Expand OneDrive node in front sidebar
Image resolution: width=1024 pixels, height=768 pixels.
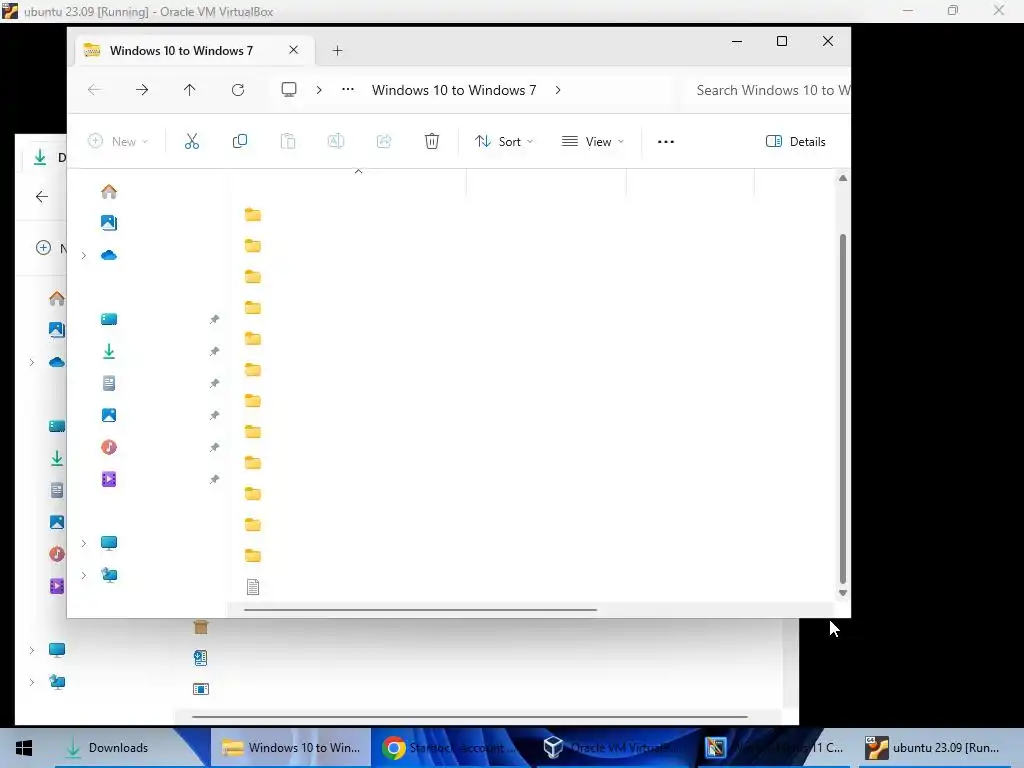point(84,255)
